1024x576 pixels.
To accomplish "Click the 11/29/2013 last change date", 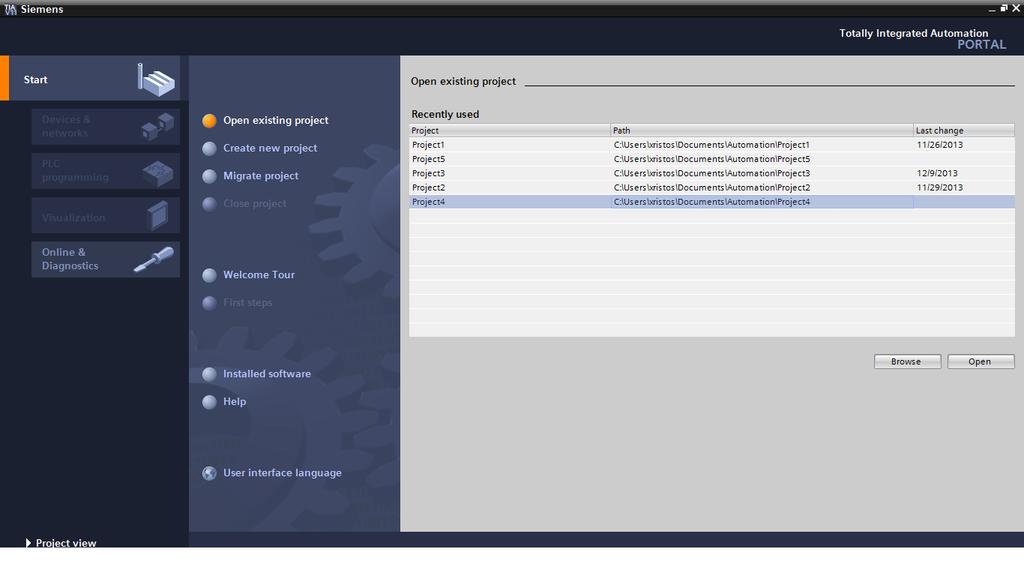I will 940,188.
